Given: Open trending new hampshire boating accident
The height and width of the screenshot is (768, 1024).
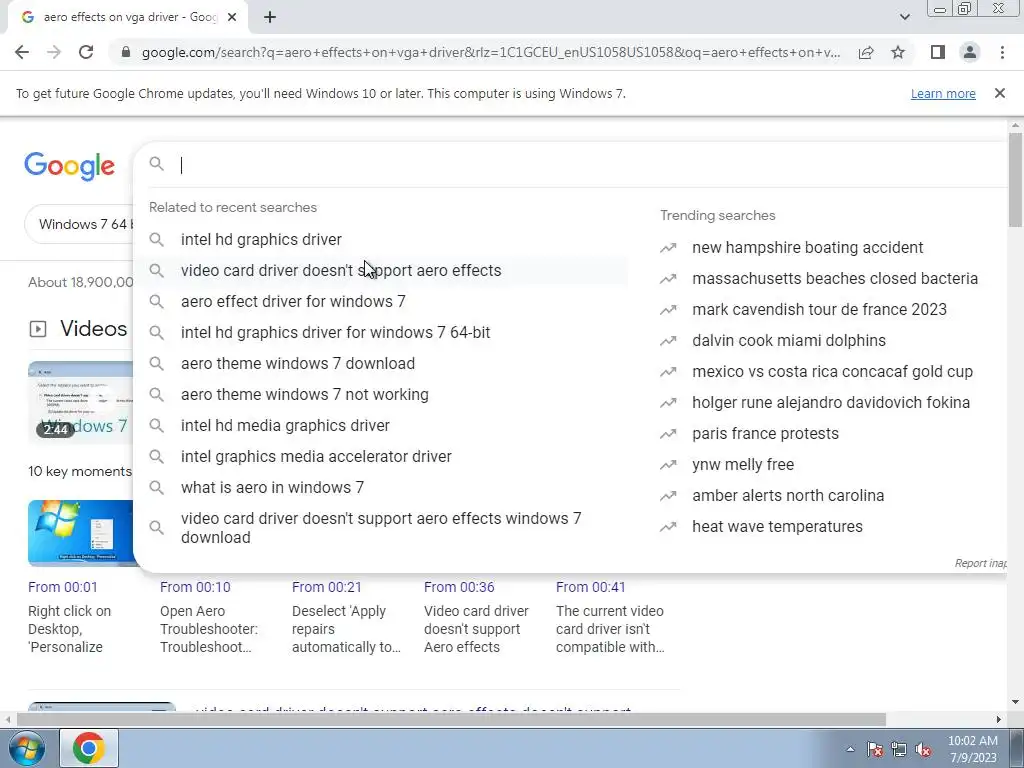Looking at the screenshot, I should pyautogui.click(x=807, y=248).
